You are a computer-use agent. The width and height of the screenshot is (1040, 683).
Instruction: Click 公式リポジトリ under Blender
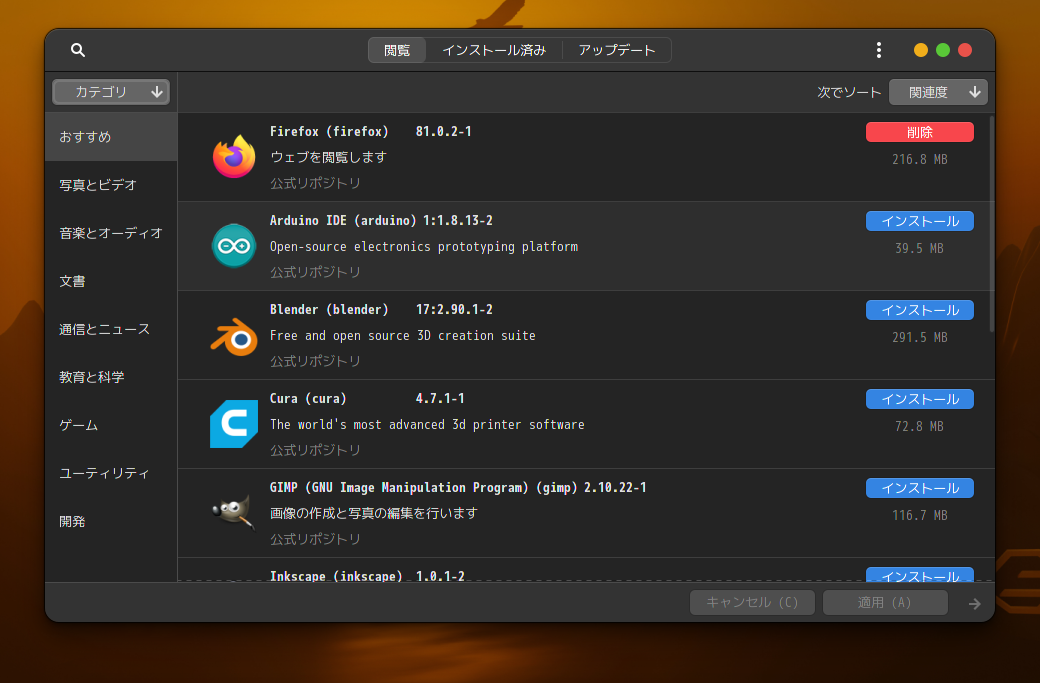coord(315,361)
